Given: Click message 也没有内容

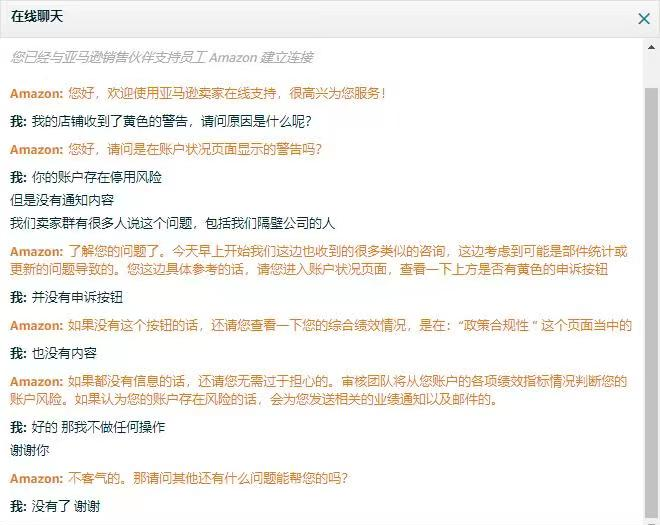Looking at the screenshot, I should point(53,353).
